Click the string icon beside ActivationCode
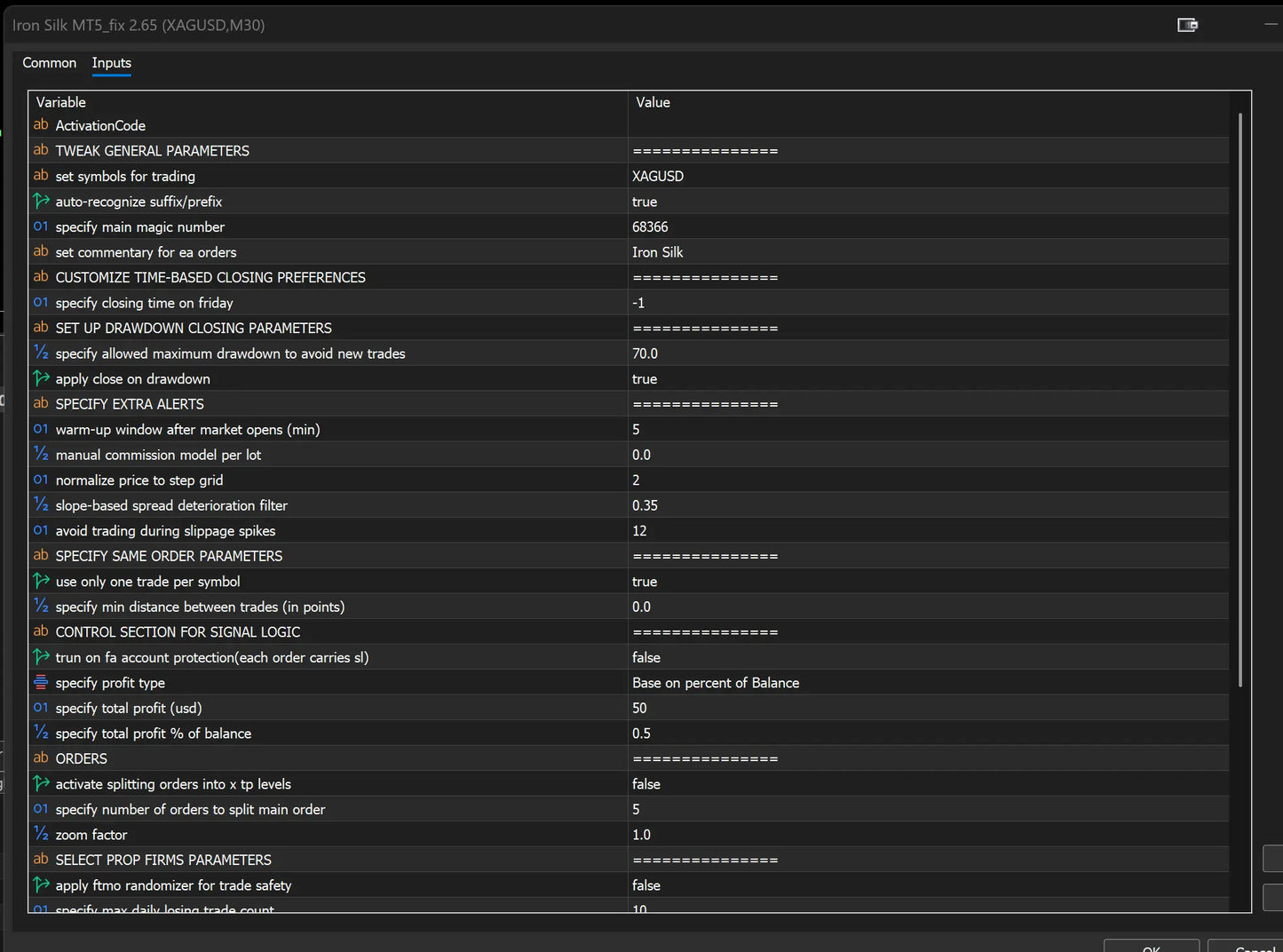This screenshot has width=1283, height=952. (41, 125)
